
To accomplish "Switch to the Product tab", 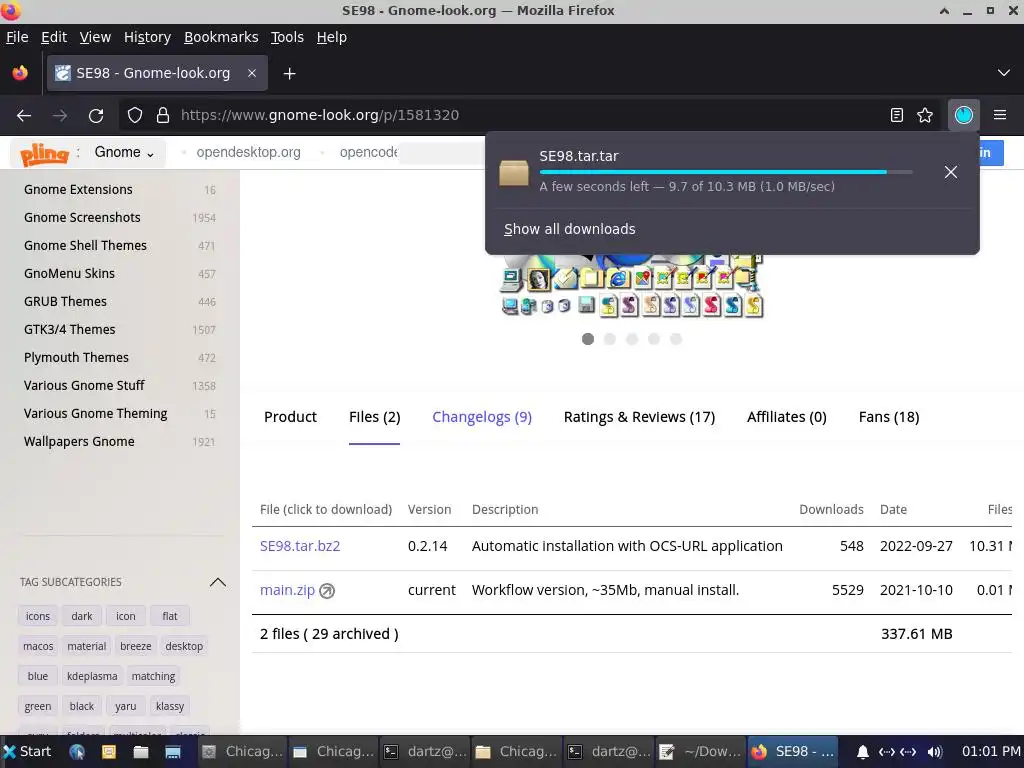I will coord(290,417).
